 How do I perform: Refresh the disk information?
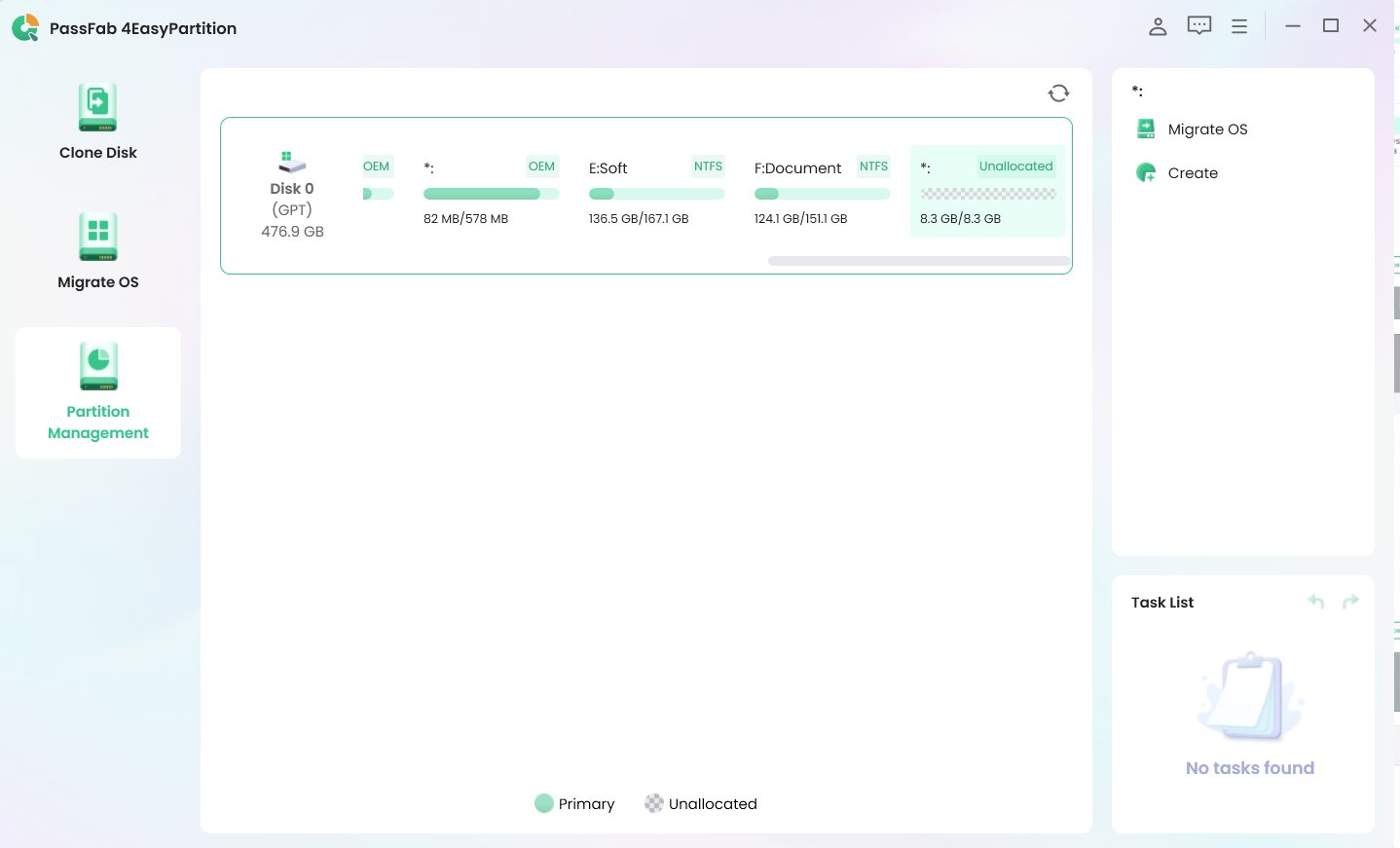click(x=1058, y=92)
